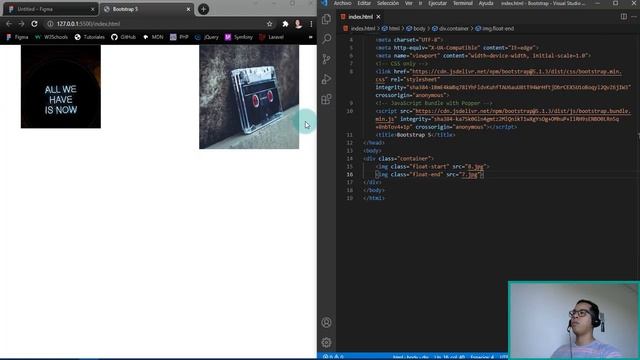This screenshot has width=640, height=360.
Task: Open the jQuery bookmark
Action: coord(207,37)
